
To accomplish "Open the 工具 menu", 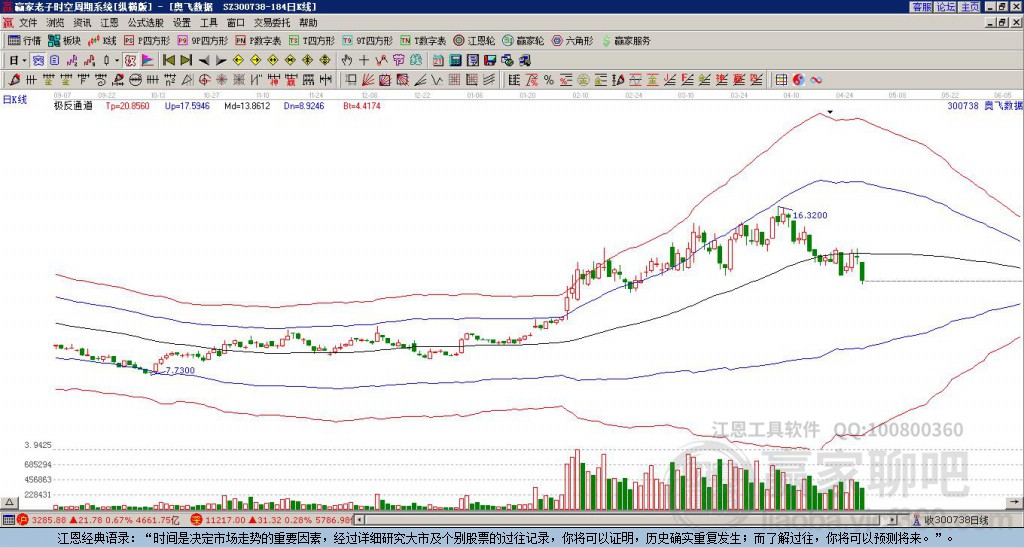I will point(209,23).
